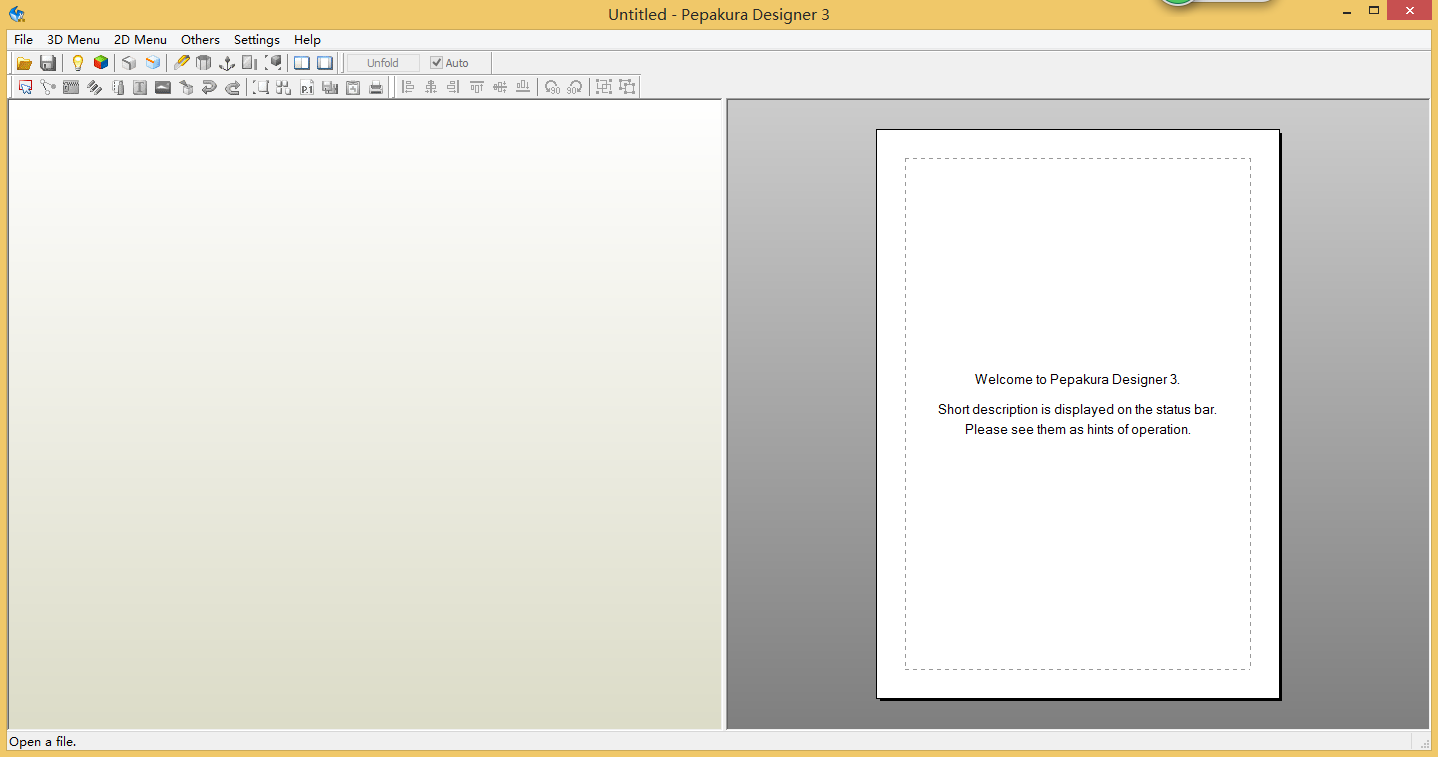Click the cube with corner brackets icon

click(273, 63)
